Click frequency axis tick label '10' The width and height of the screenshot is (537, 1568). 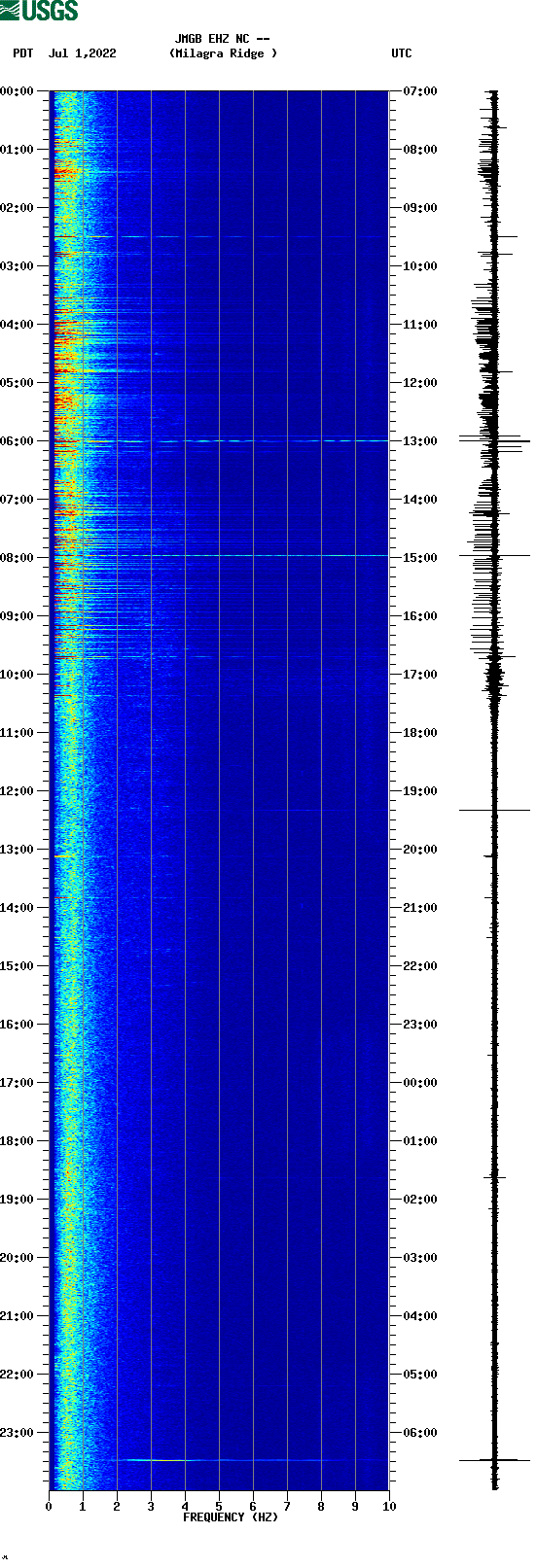389,1508
